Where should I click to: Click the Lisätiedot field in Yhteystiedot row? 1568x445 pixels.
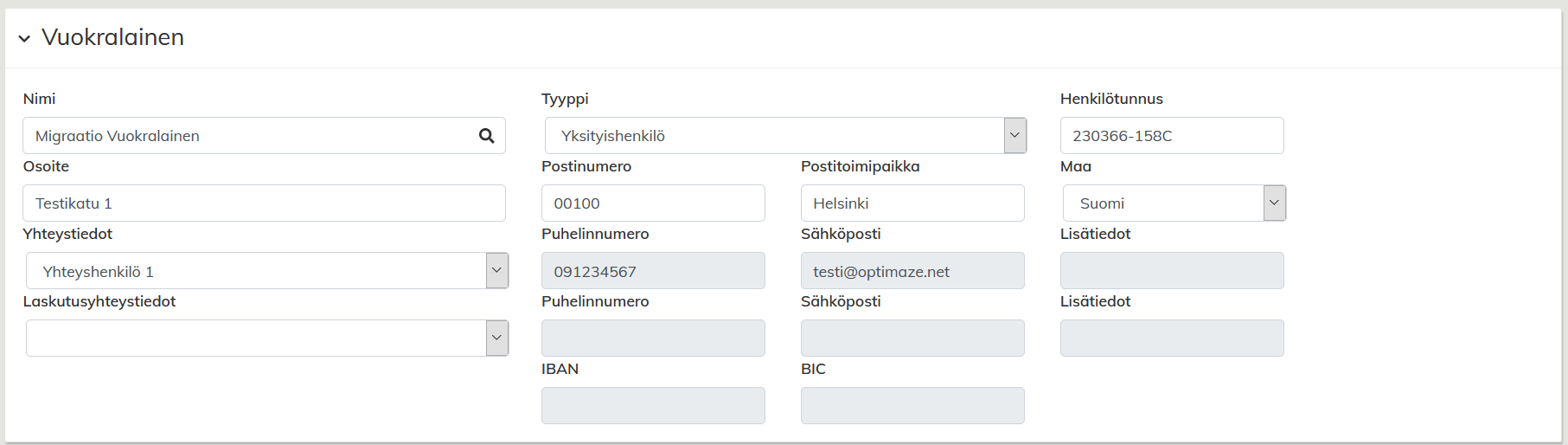click(x=1172, y=271)
